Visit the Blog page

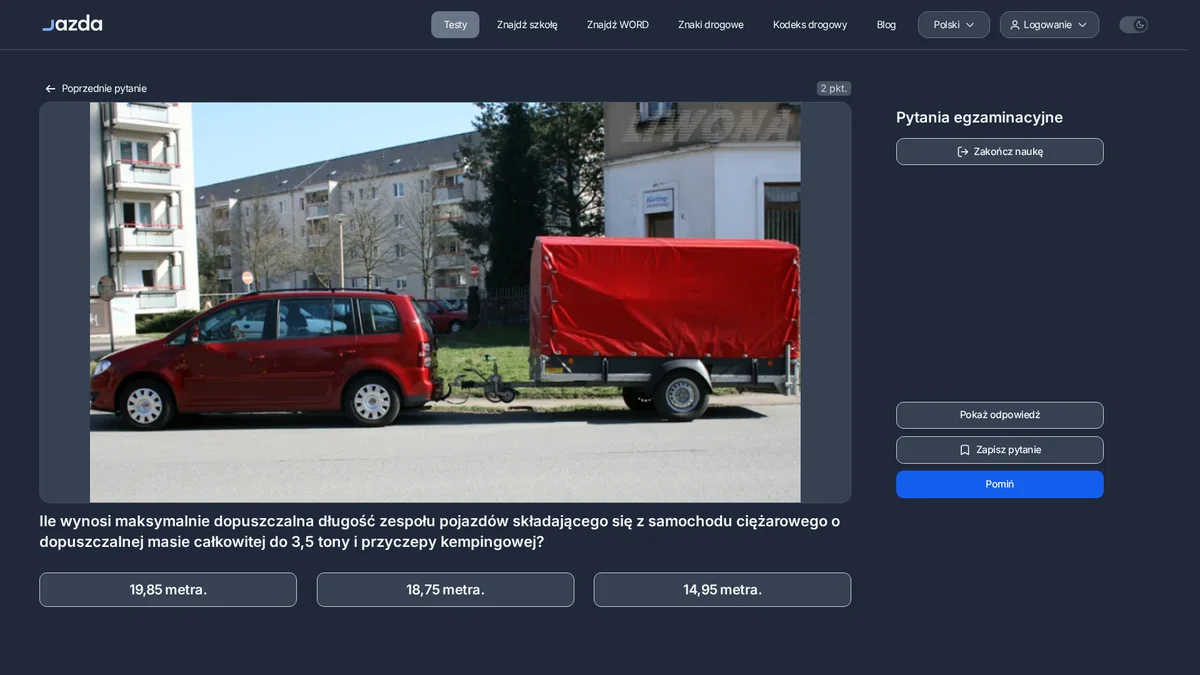pyautogui.click(x=886, y=25)
